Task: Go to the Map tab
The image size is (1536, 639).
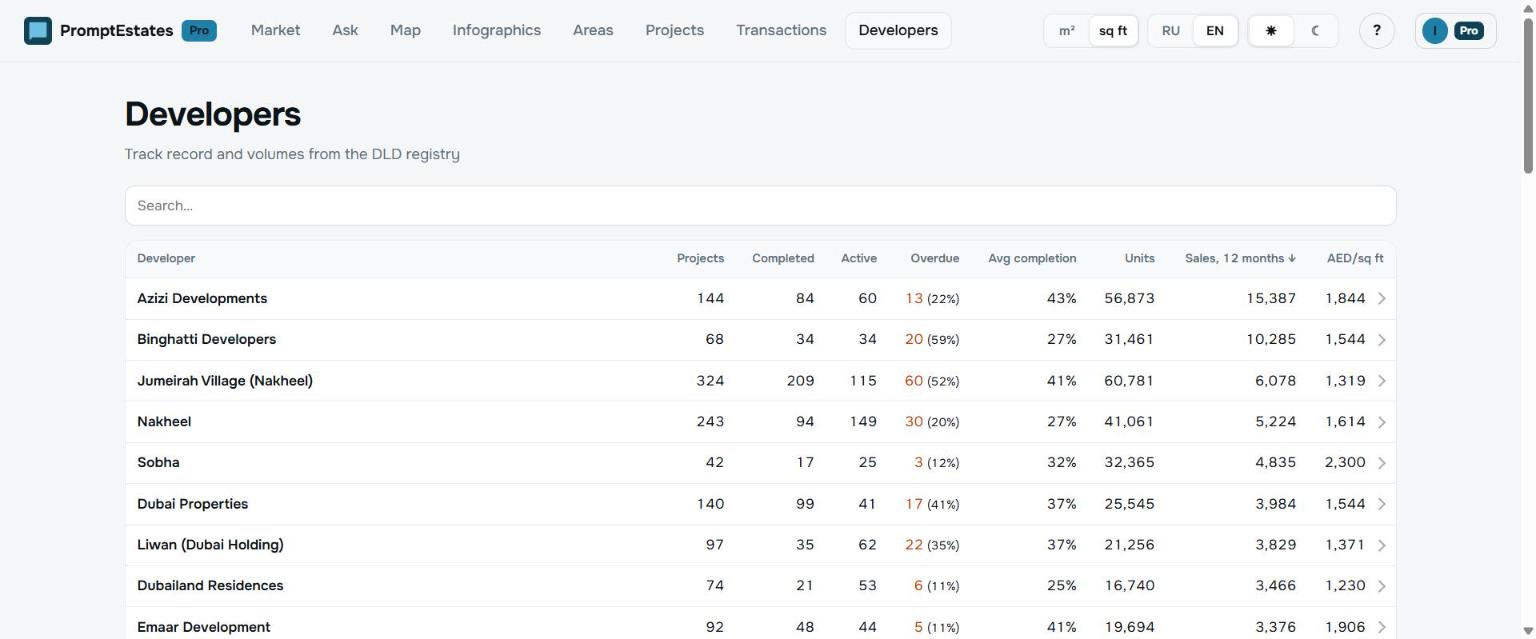Action: tap(405, 30)
